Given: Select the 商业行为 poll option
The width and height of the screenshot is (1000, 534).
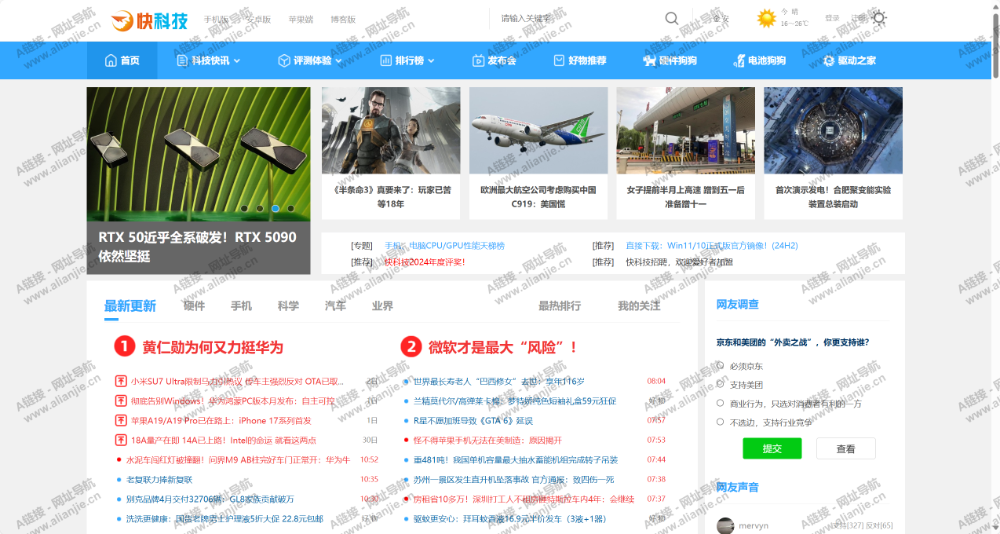Looking at the screenshot, I should (x=720, y=403).
